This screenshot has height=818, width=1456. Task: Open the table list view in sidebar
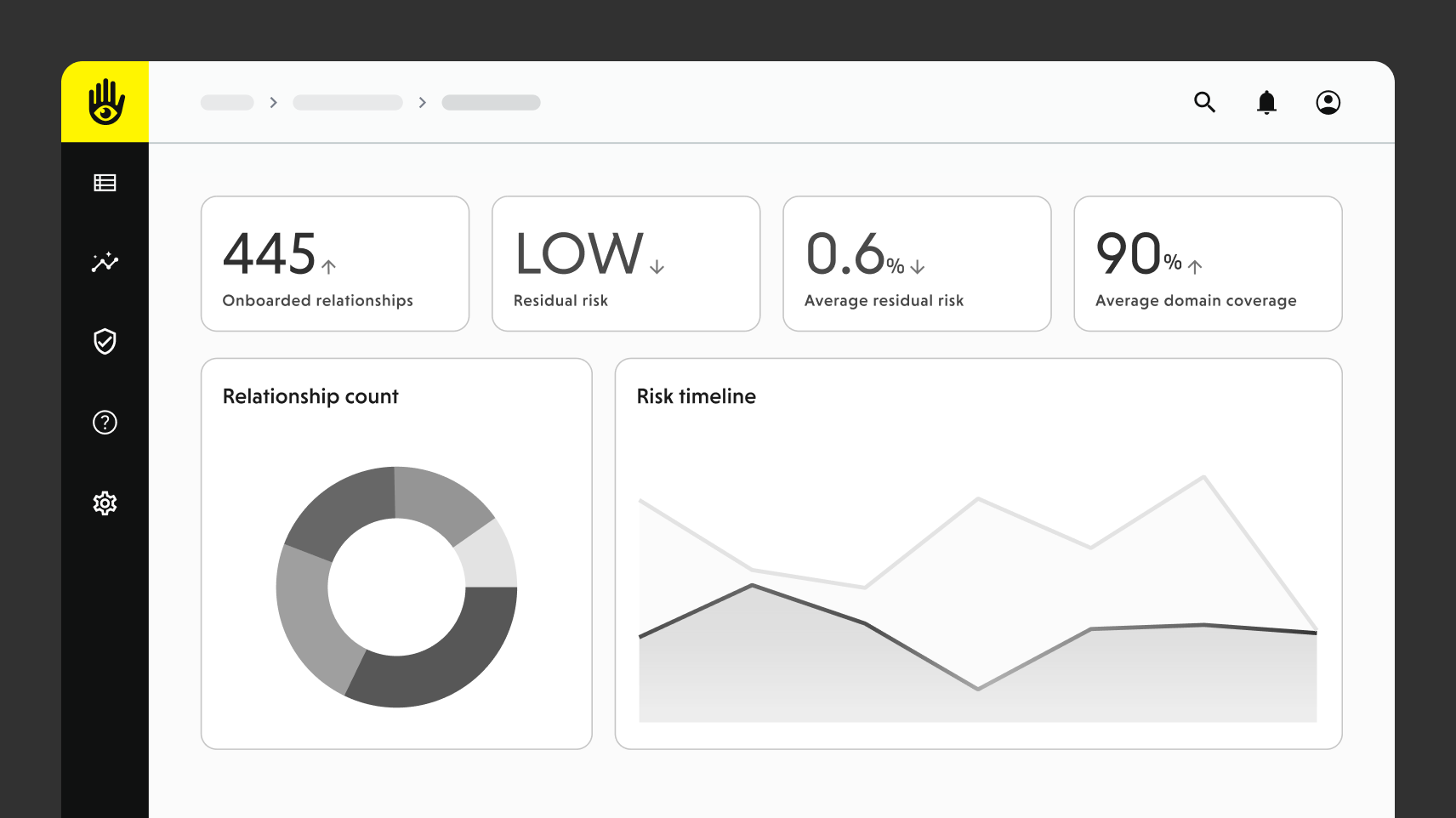(x=105, y=183)
